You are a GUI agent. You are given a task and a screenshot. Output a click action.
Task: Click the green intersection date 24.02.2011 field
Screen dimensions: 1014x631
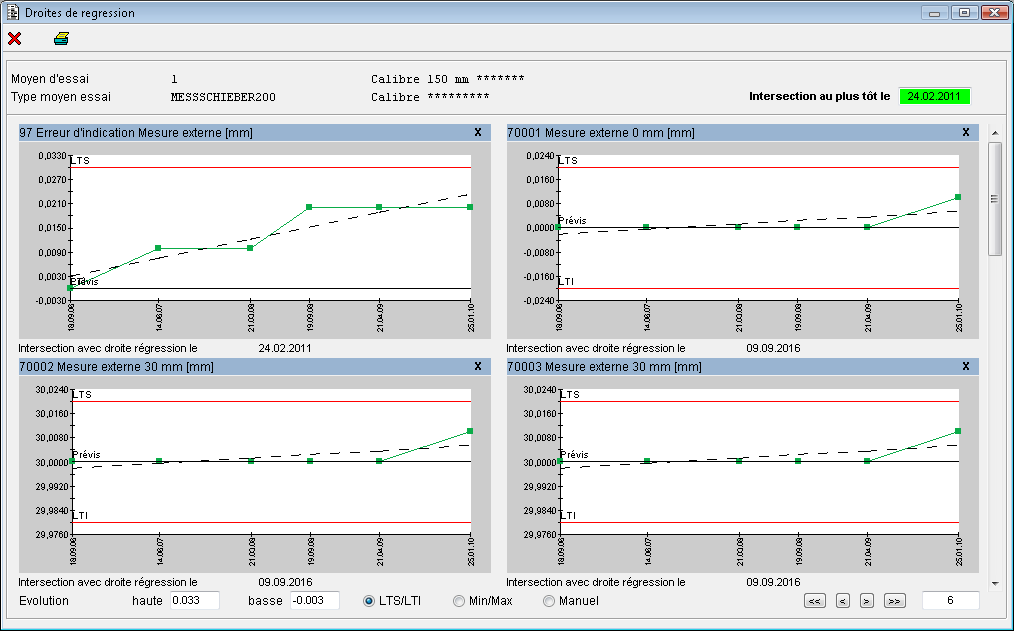click(934, 97)
